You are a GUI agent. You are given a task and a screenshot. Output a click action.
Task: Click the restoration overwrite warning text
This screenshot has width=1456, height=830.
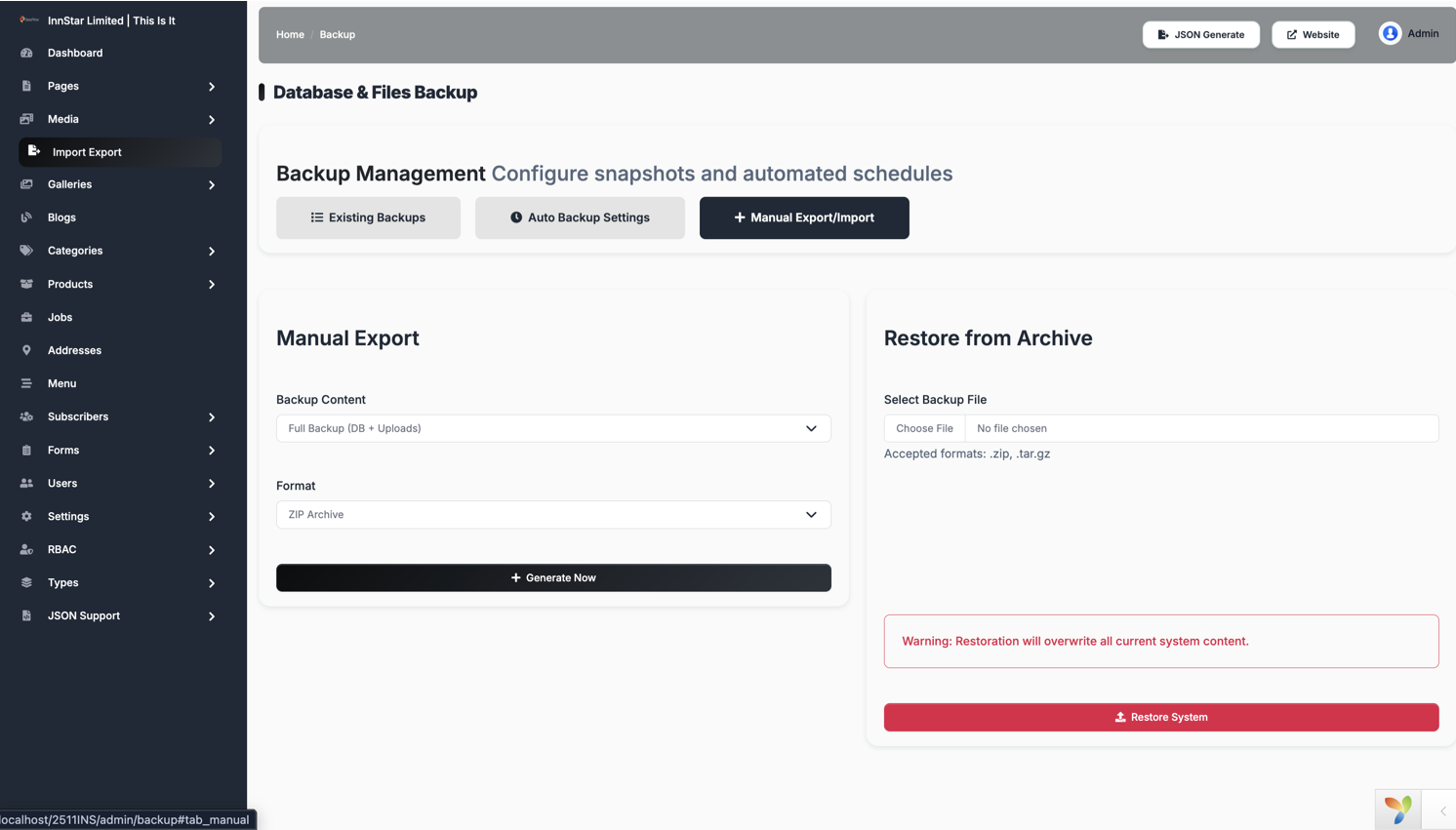[1075, 641]
